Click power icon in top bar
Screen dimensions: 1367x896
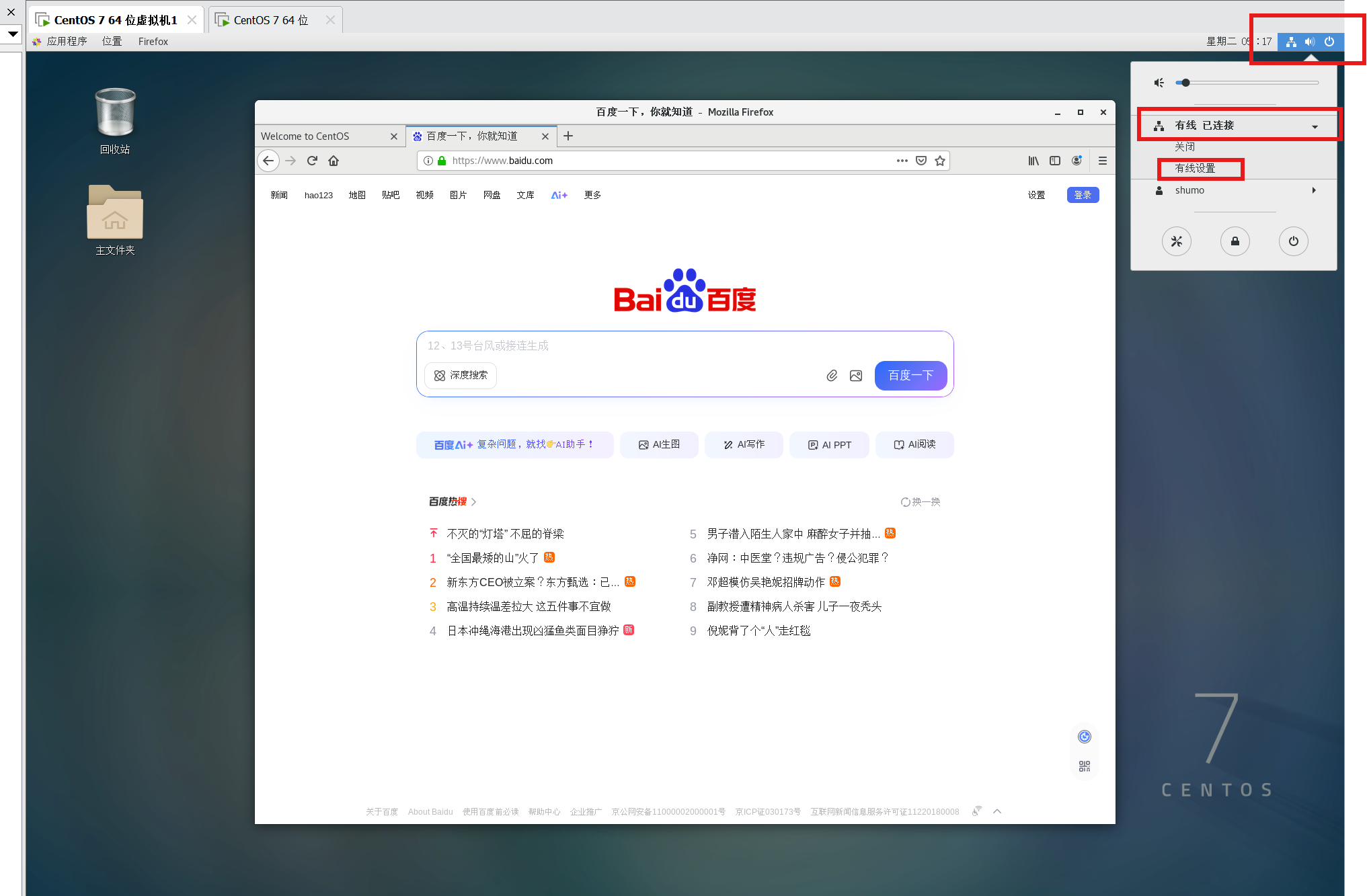tap(1329, 42)
